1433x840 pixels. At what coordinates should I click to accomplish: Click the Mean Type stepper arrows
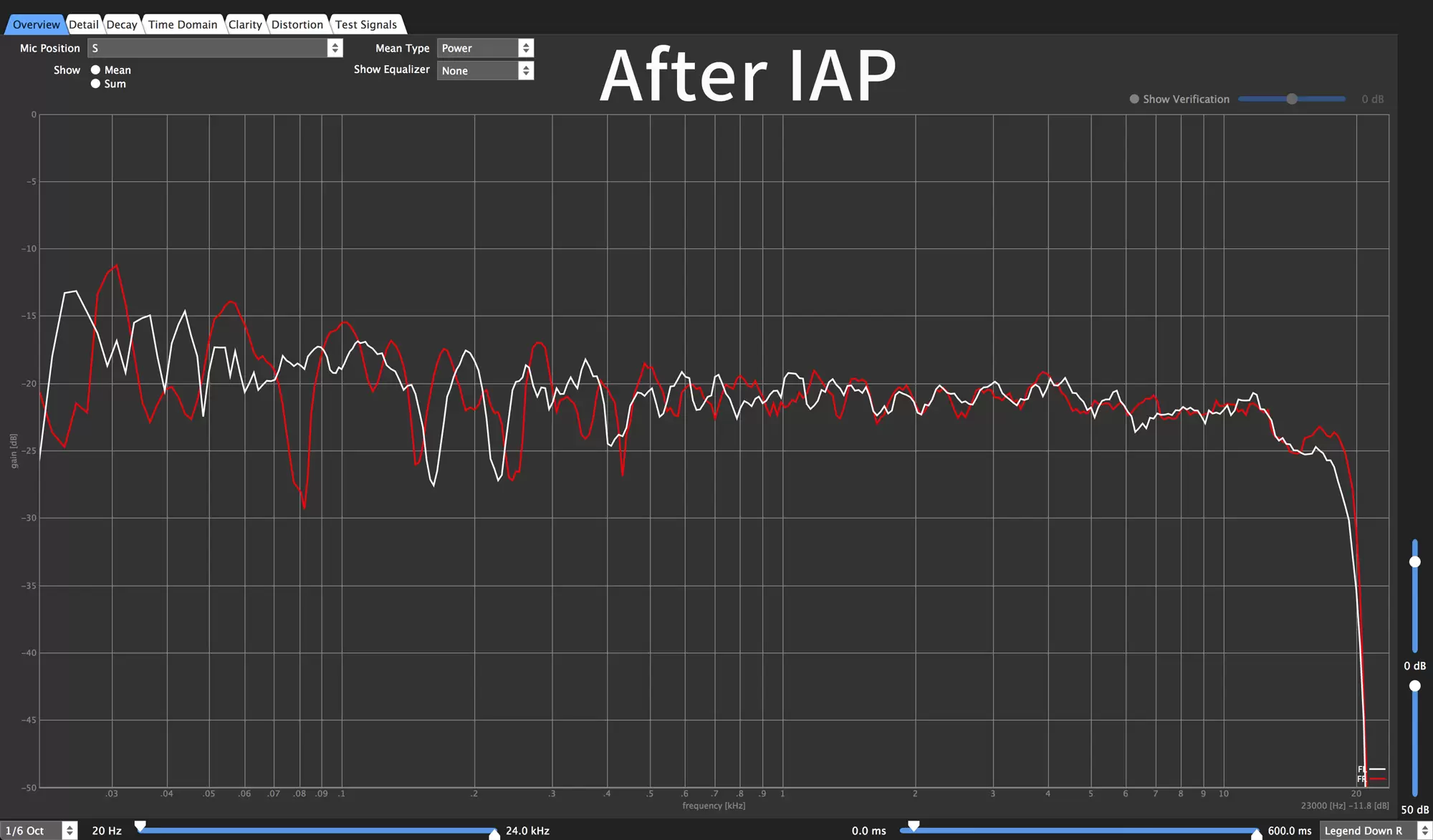[x=526, y=48]
